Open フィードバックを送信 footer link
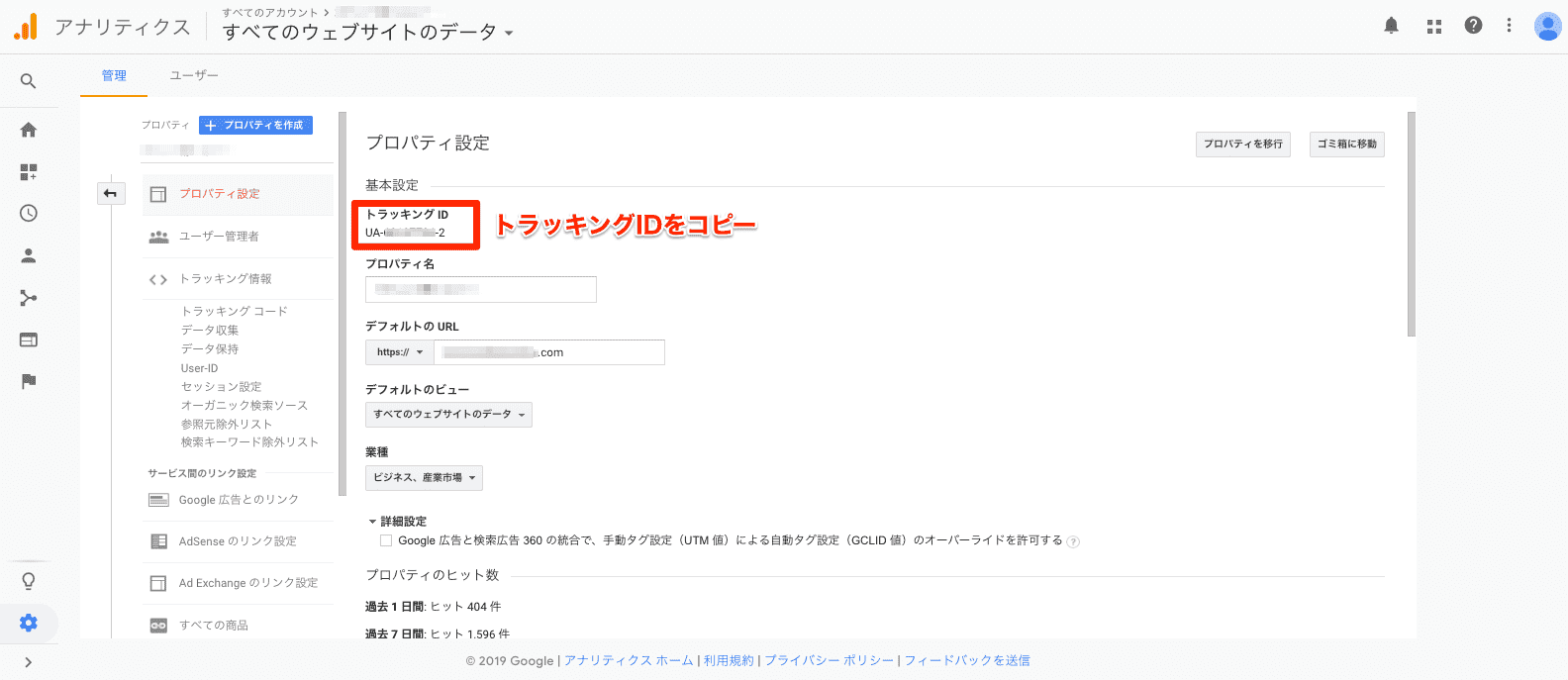This screenshot has height=680, width=1568. tap(967, 661)
